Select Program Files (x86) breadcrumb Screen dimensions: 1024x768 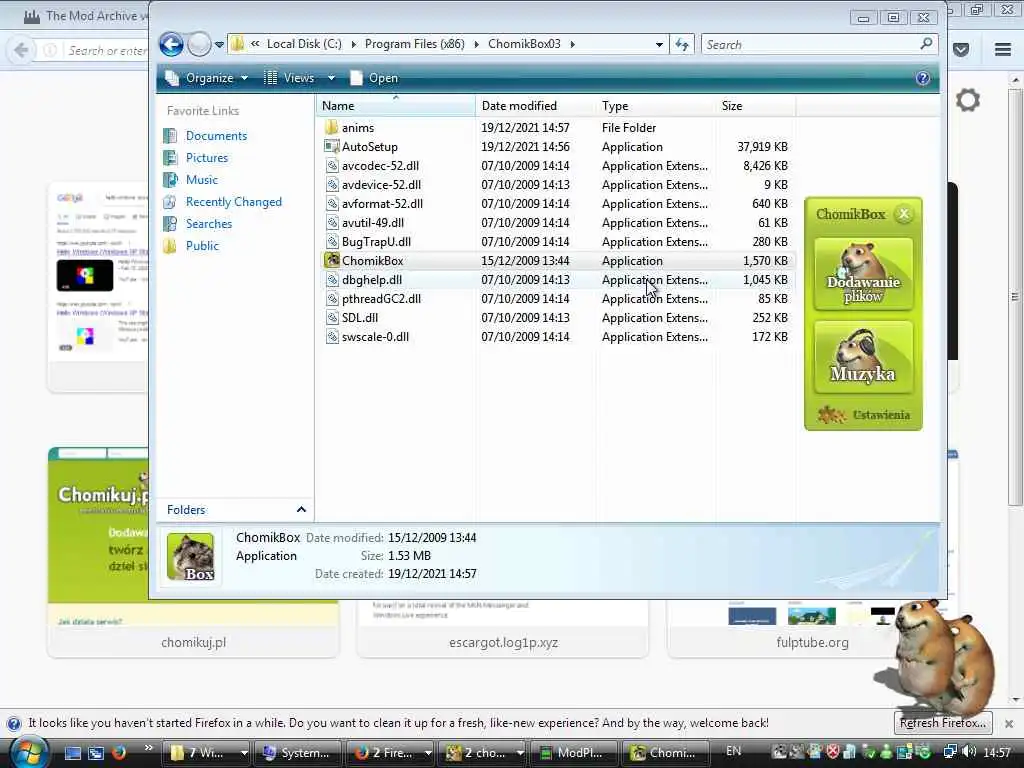tap(415, 44)
